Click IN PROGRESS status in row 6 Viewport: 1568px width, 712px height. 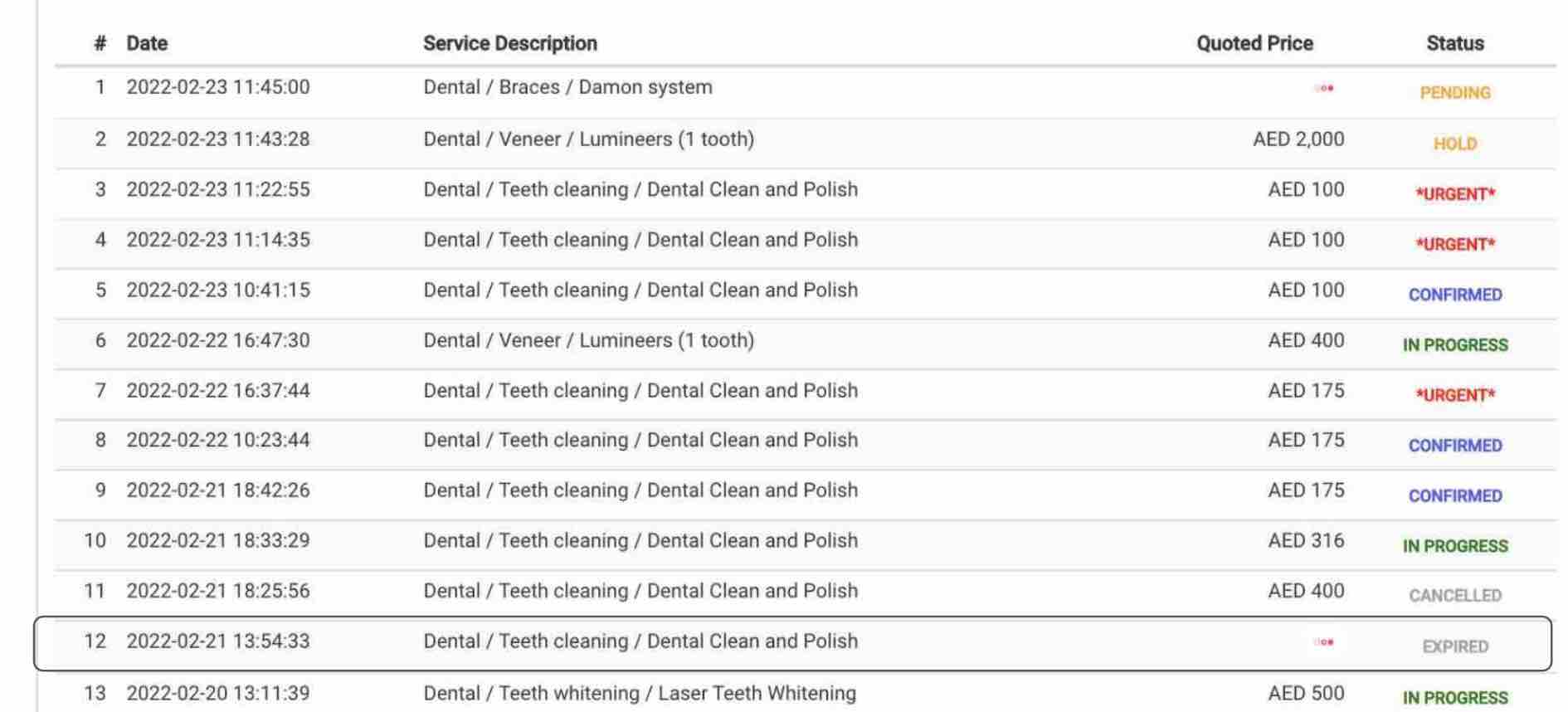(1455, 345)
